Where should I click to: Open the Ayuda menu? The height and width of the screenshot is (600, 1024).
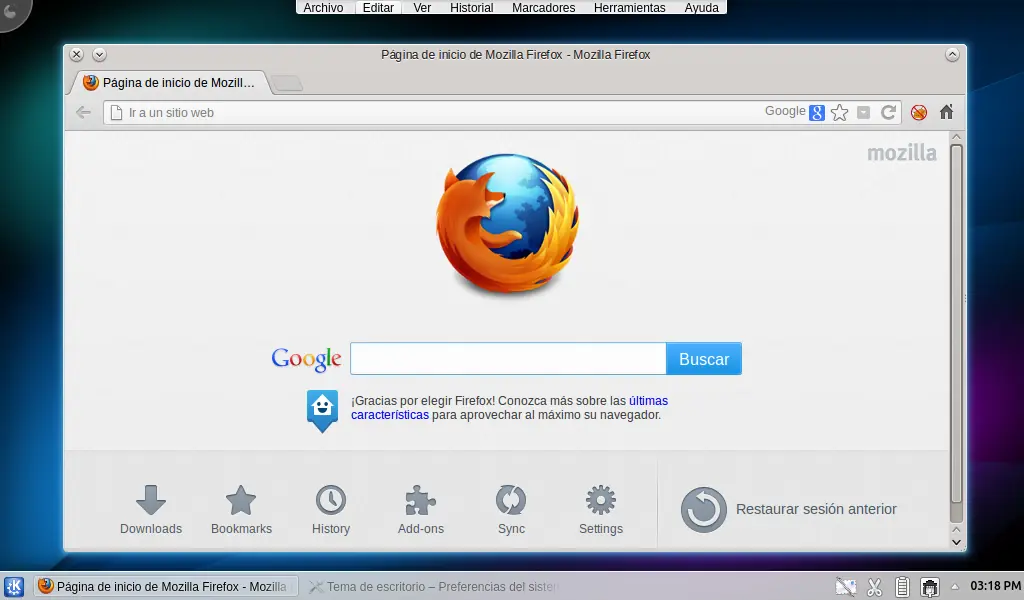701,8
